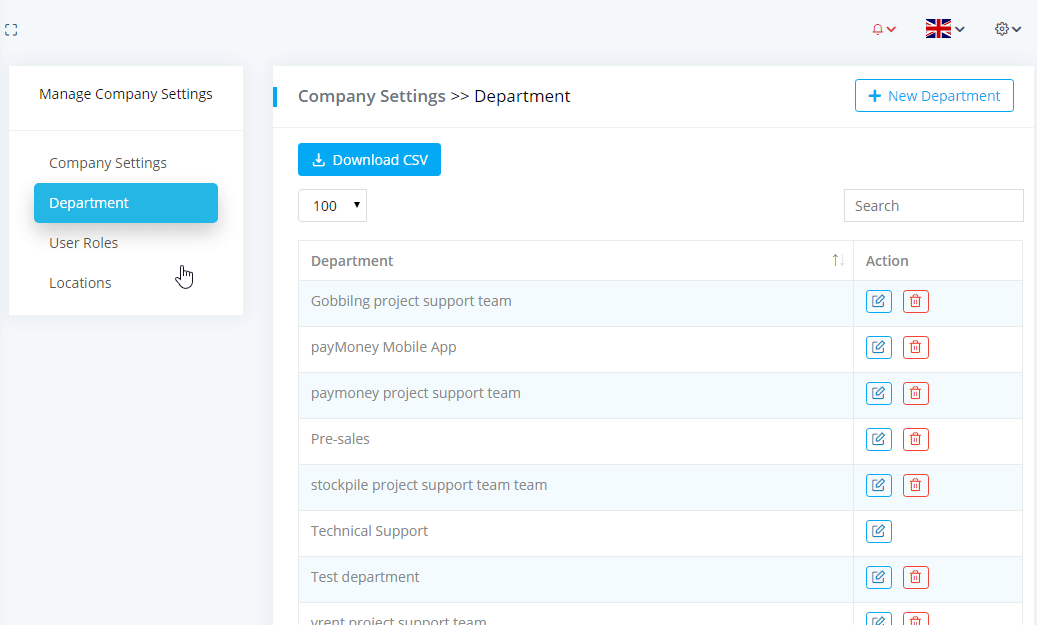The height and width of the screenshot is (625, 1037).
Task: Edit paymoney project support team entry
Action: point(878,393)
